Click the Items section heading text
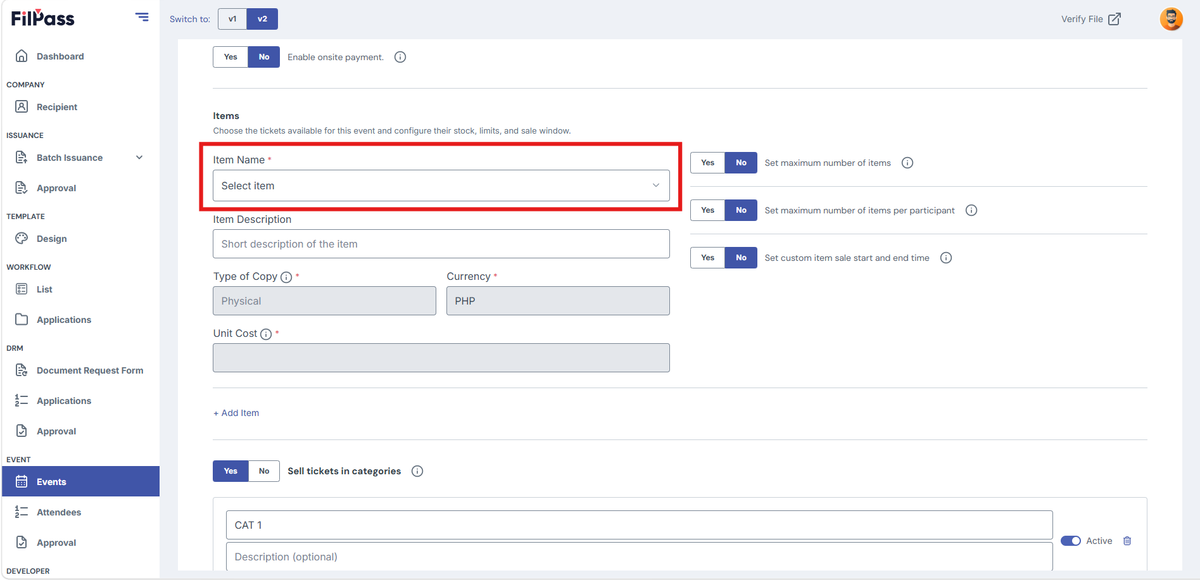This screenshot has width=1200, height=580. pos(226,116)
